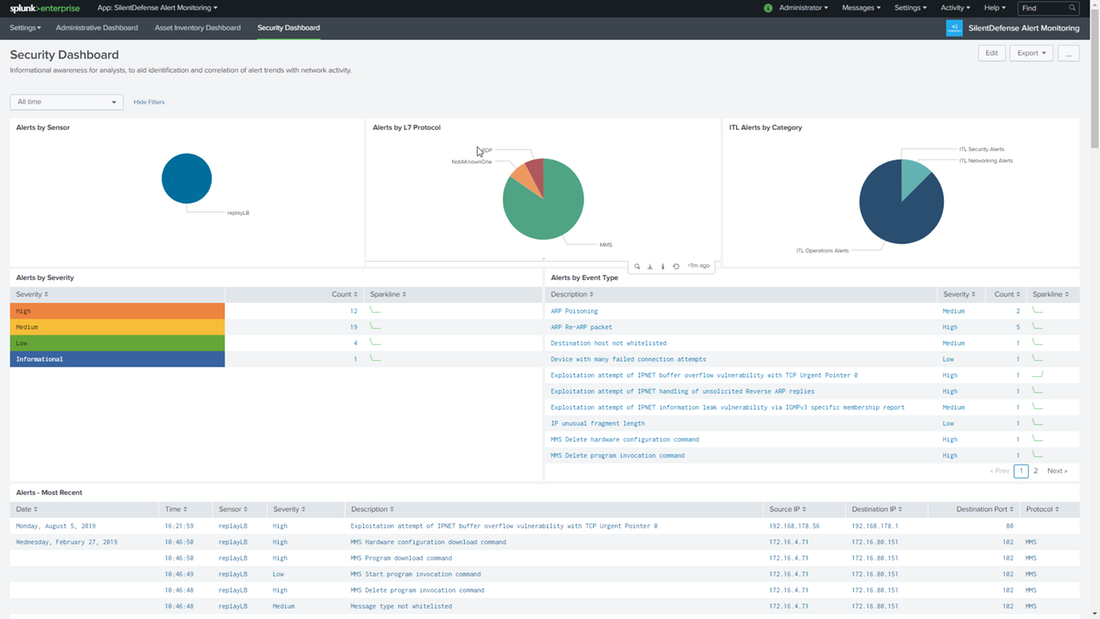Expand the Messages menu
1100x619 pixels.
click(860, 8)
